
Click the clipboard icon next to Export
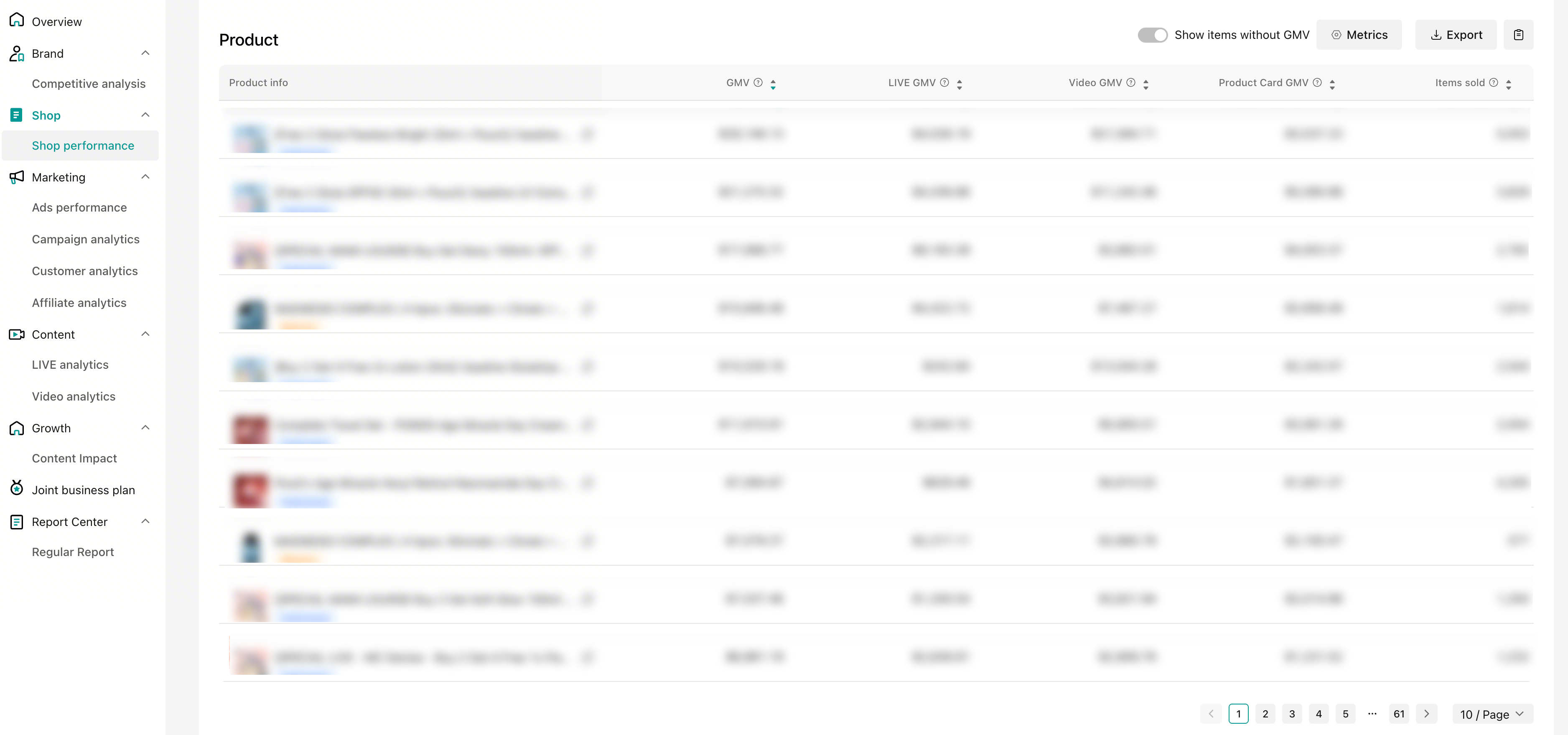click(1518, 35)
